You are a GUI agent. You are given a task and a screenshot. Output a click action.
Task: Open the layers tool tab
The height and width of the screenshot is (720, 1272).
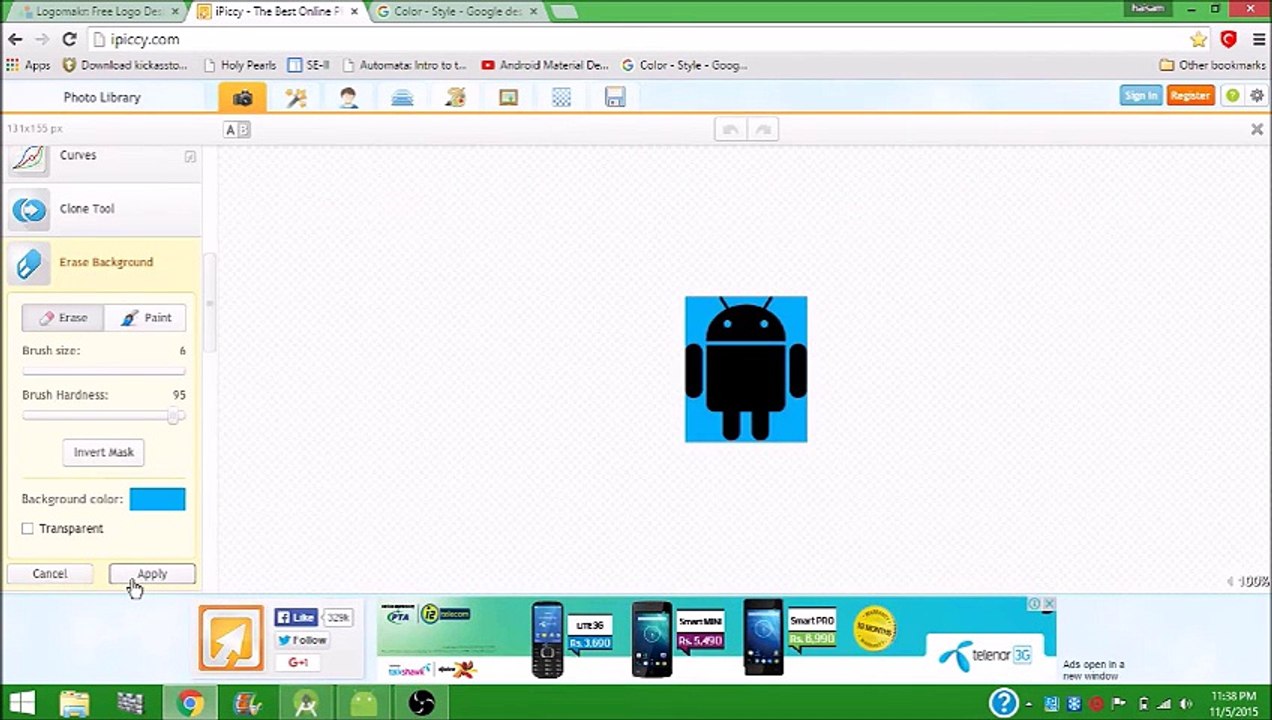point(402,97)
